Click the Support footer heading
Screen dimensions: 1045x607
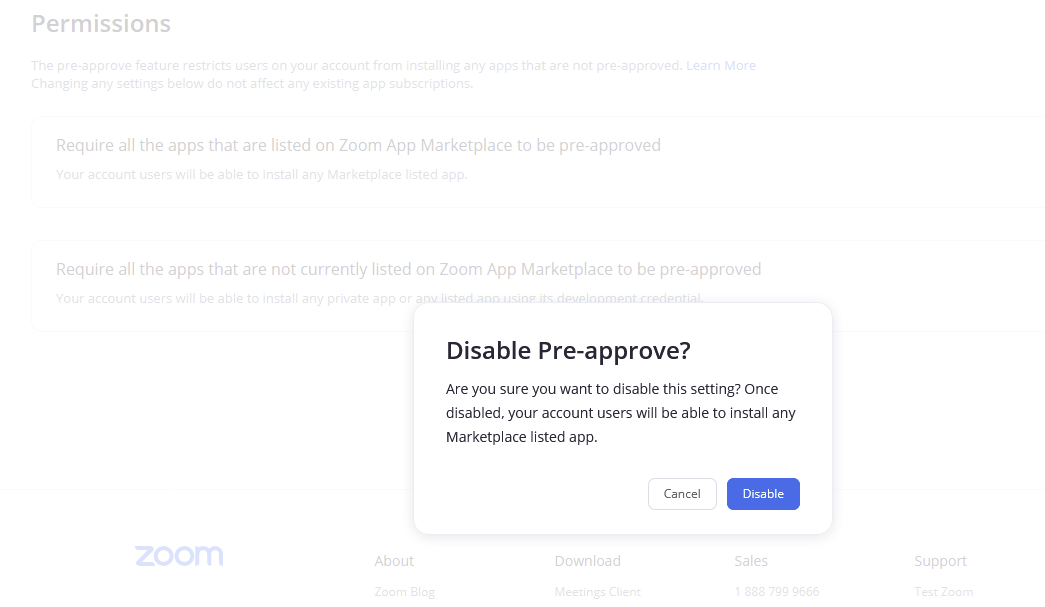[x=940, y=561]
